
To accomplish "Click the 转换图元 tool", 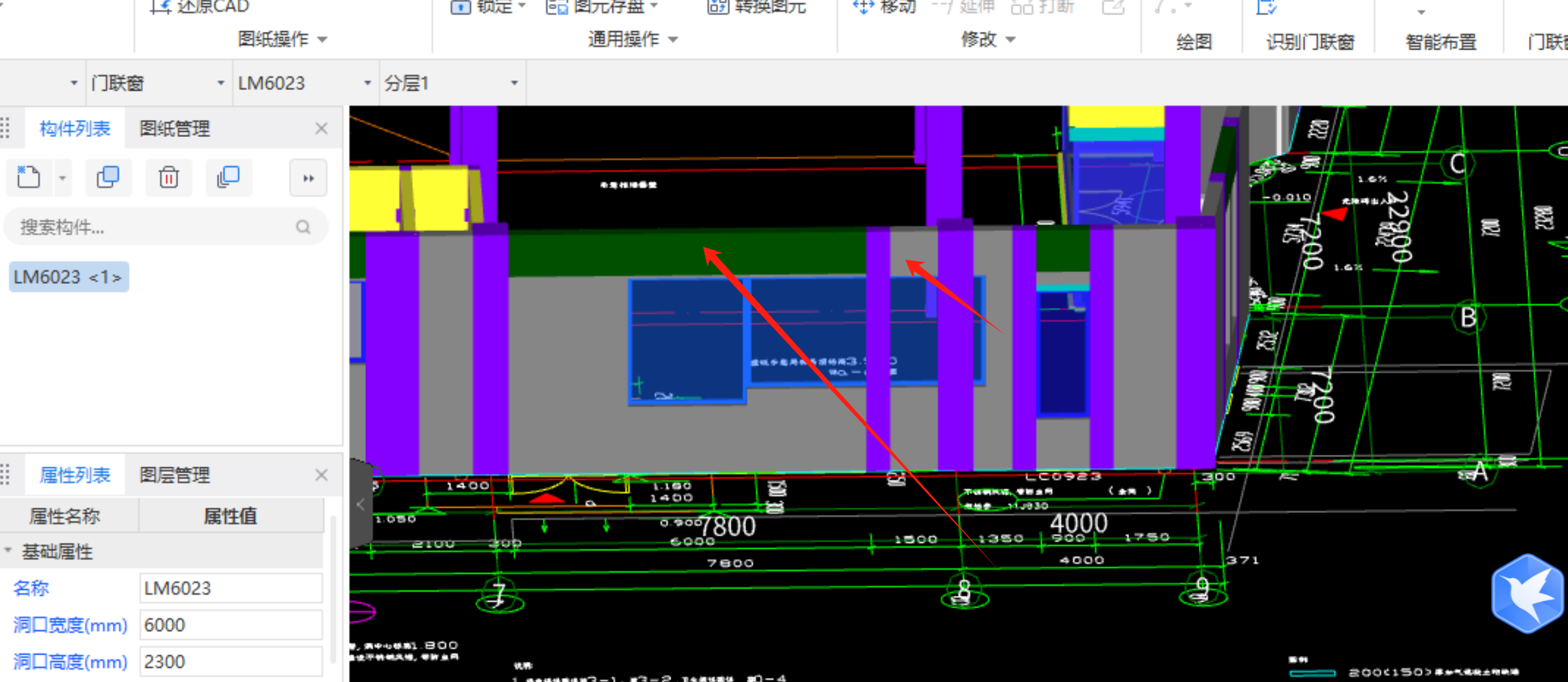I will click(757, 7).
